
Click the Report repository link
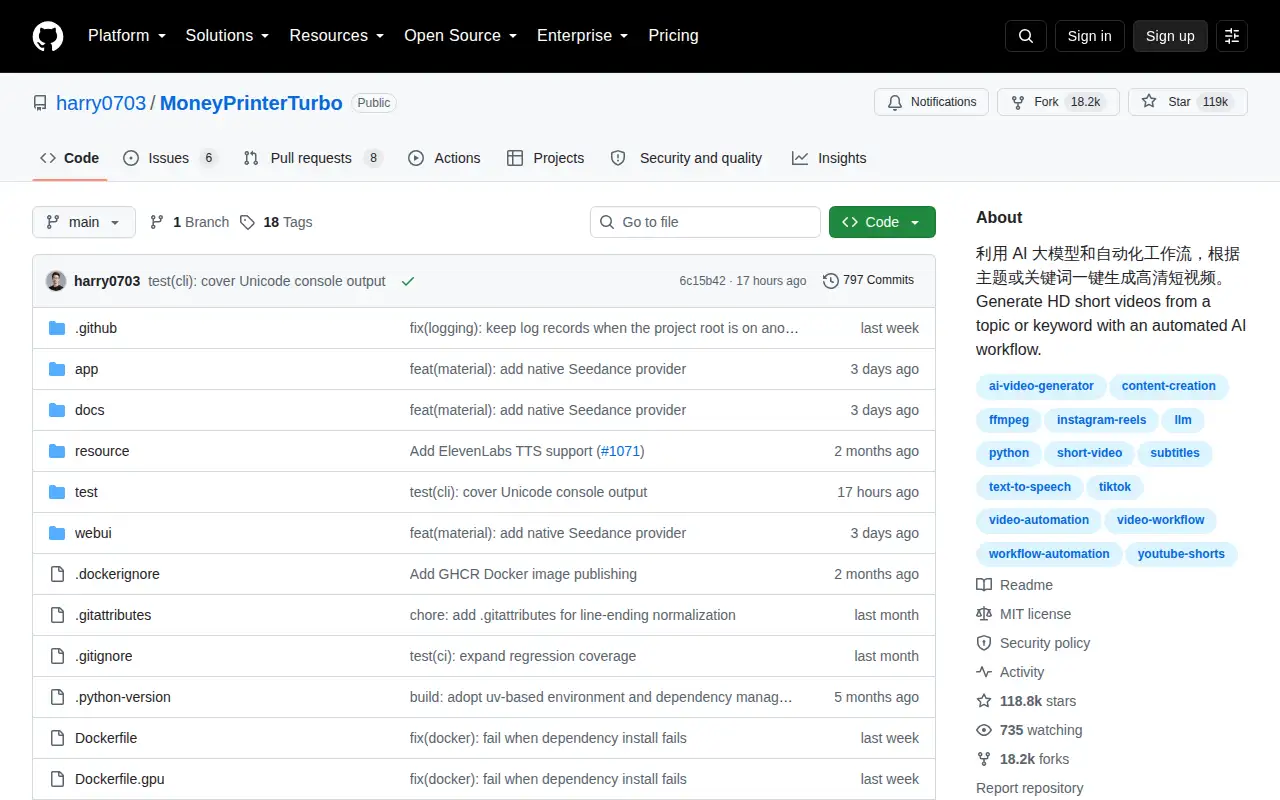coord(1030,788)
